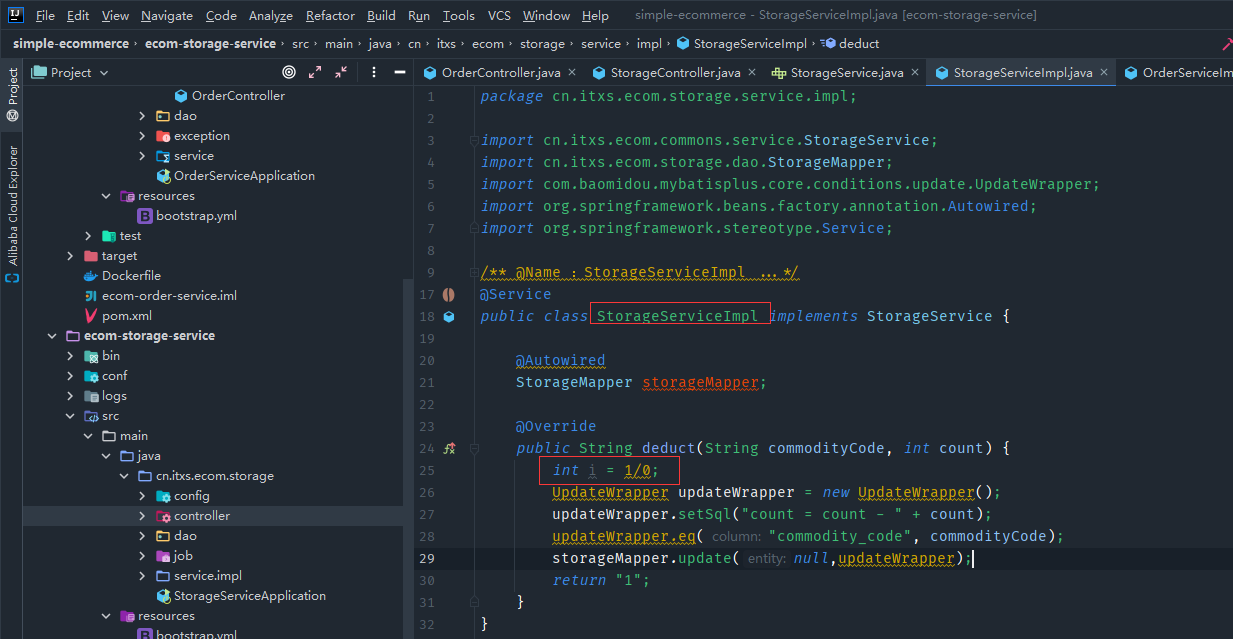The width and height of the screenshot is (1233, 639).
Task: Close the StorageController.java tab
Action: [x=752, y=72]
